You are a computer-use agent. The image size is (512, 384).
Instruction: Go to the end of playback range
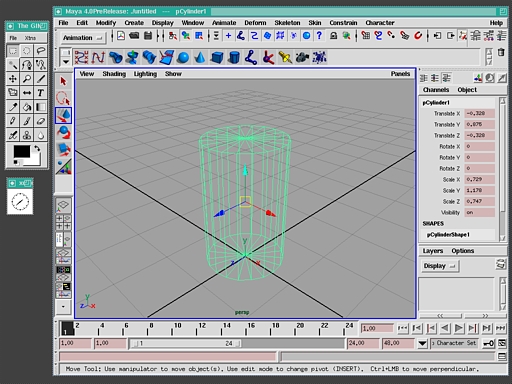point(501,328)
